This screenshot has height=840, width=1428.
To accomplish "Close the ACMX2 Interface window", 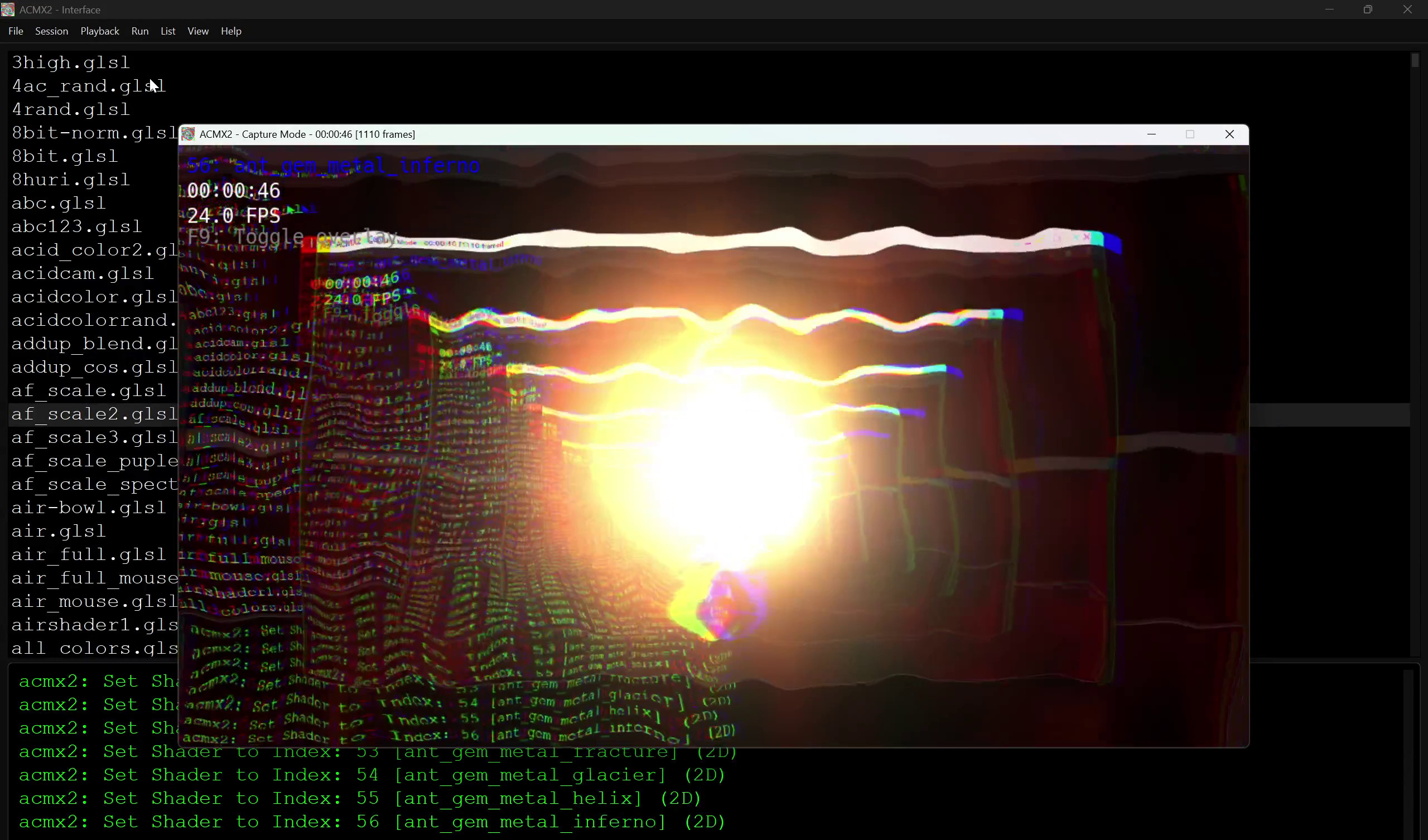I will (x=1407, y=9).
